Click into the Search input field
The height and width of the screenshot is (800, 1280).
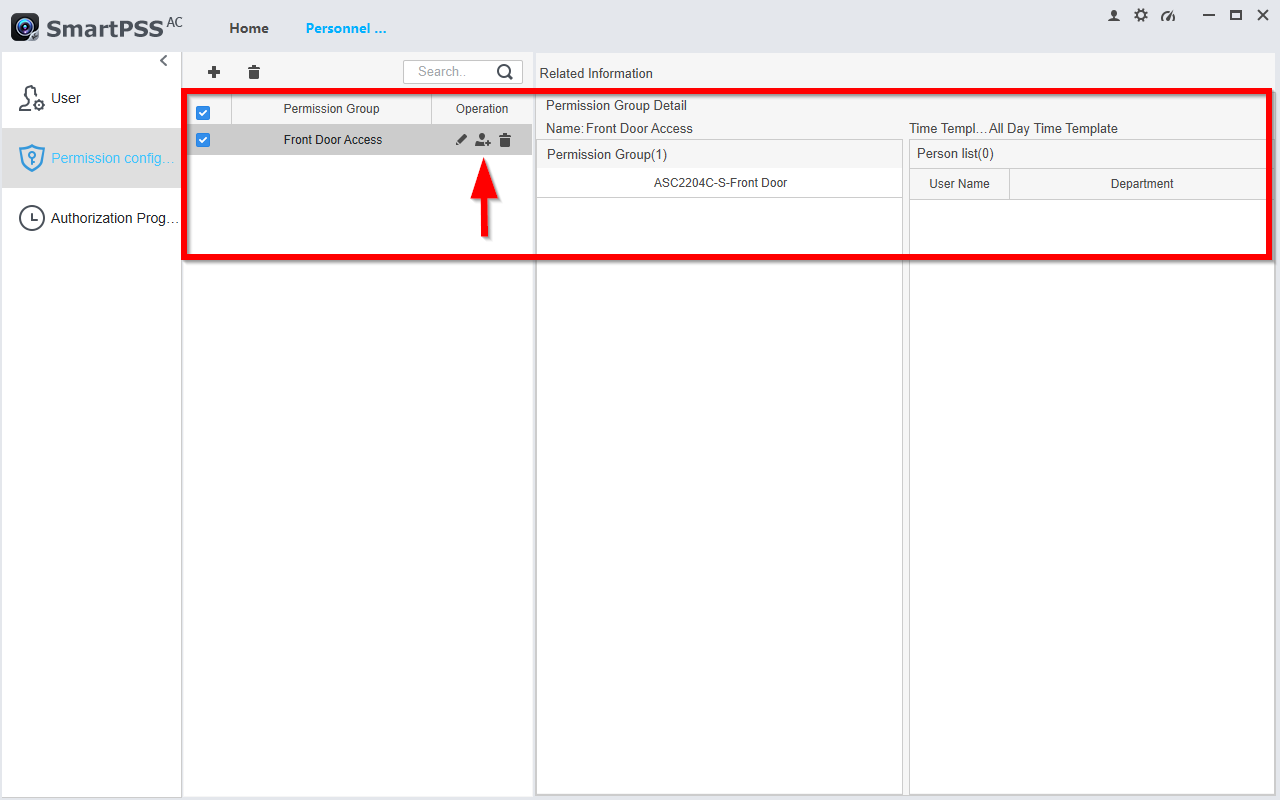[x=452, y=72]
